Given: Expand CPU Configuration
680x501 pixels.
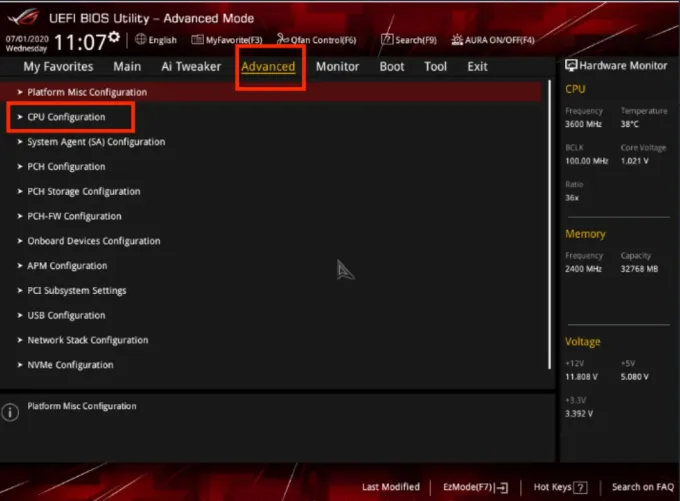Looking at the screenshot, I should [x=66, y=117].
